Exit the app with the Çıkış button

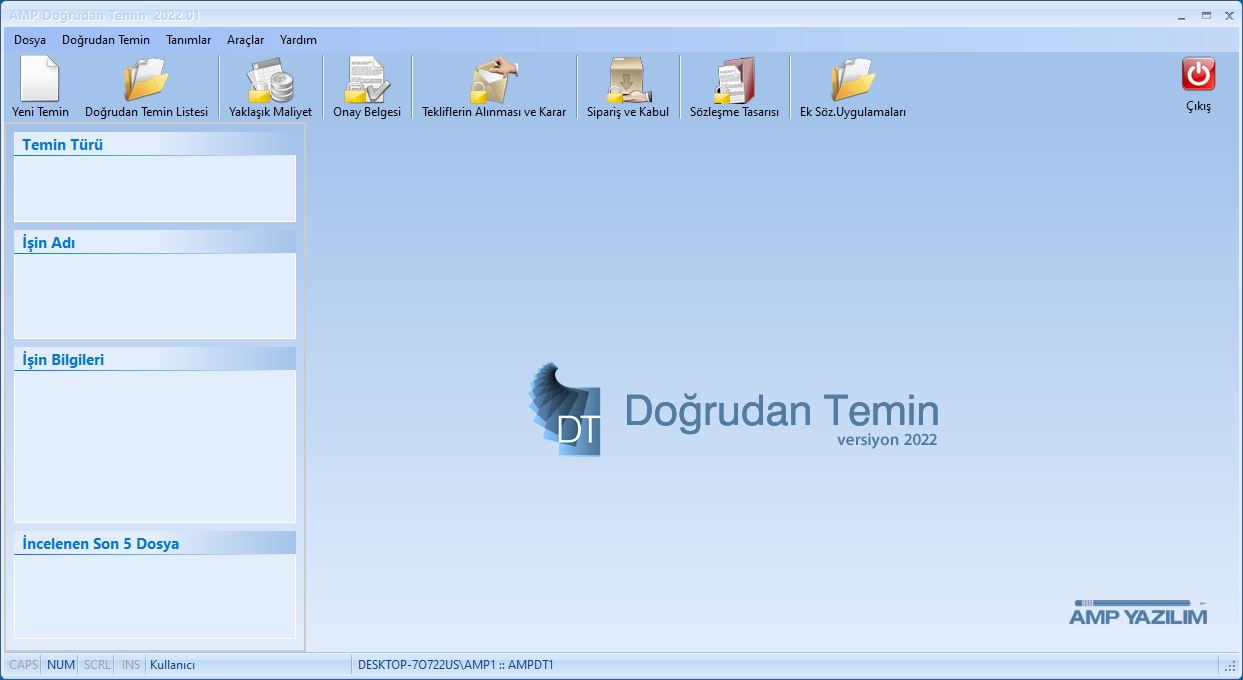point(1198,86)
